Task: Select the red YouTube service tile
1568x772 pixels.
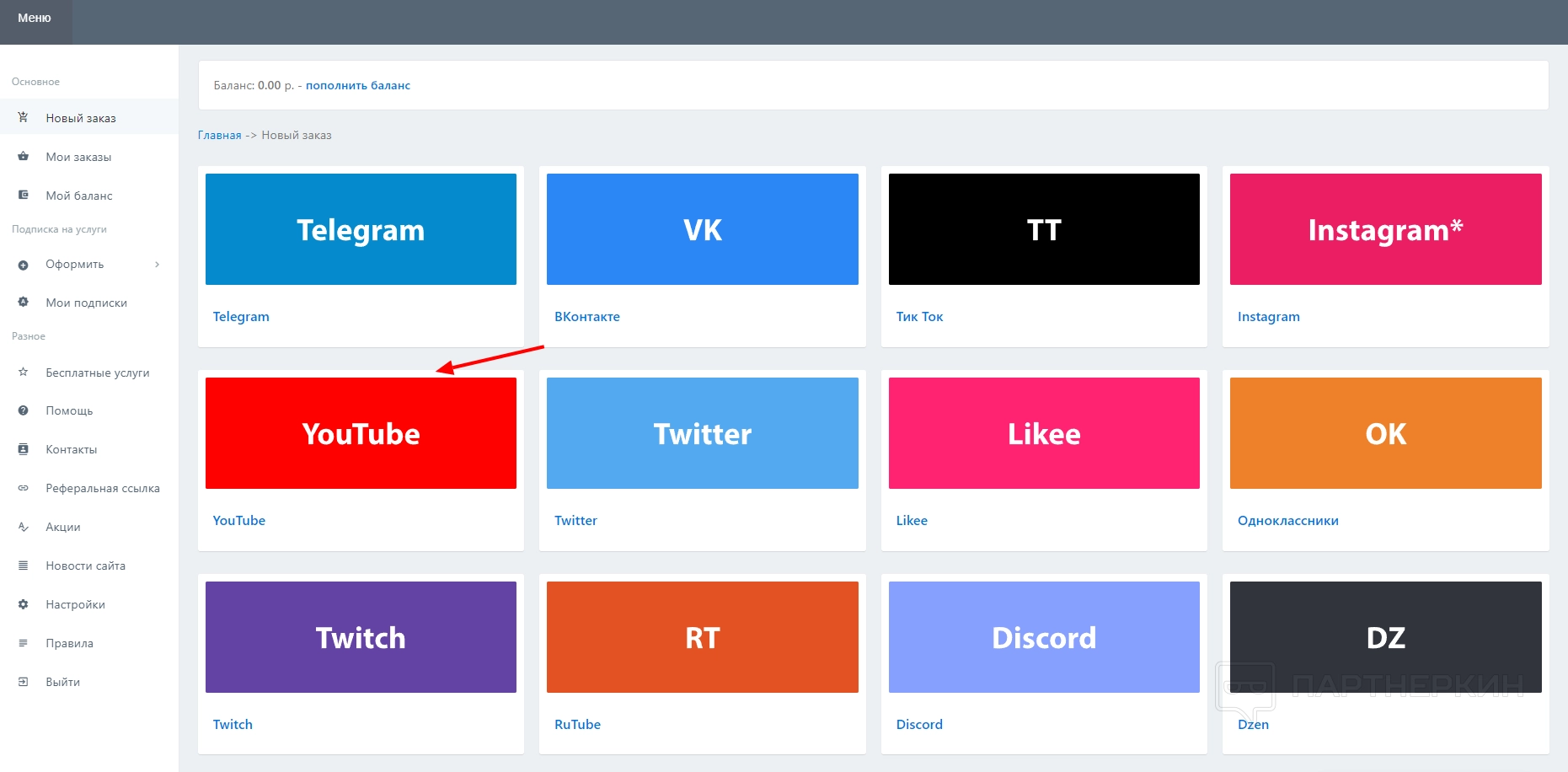Action: point(361,433)
